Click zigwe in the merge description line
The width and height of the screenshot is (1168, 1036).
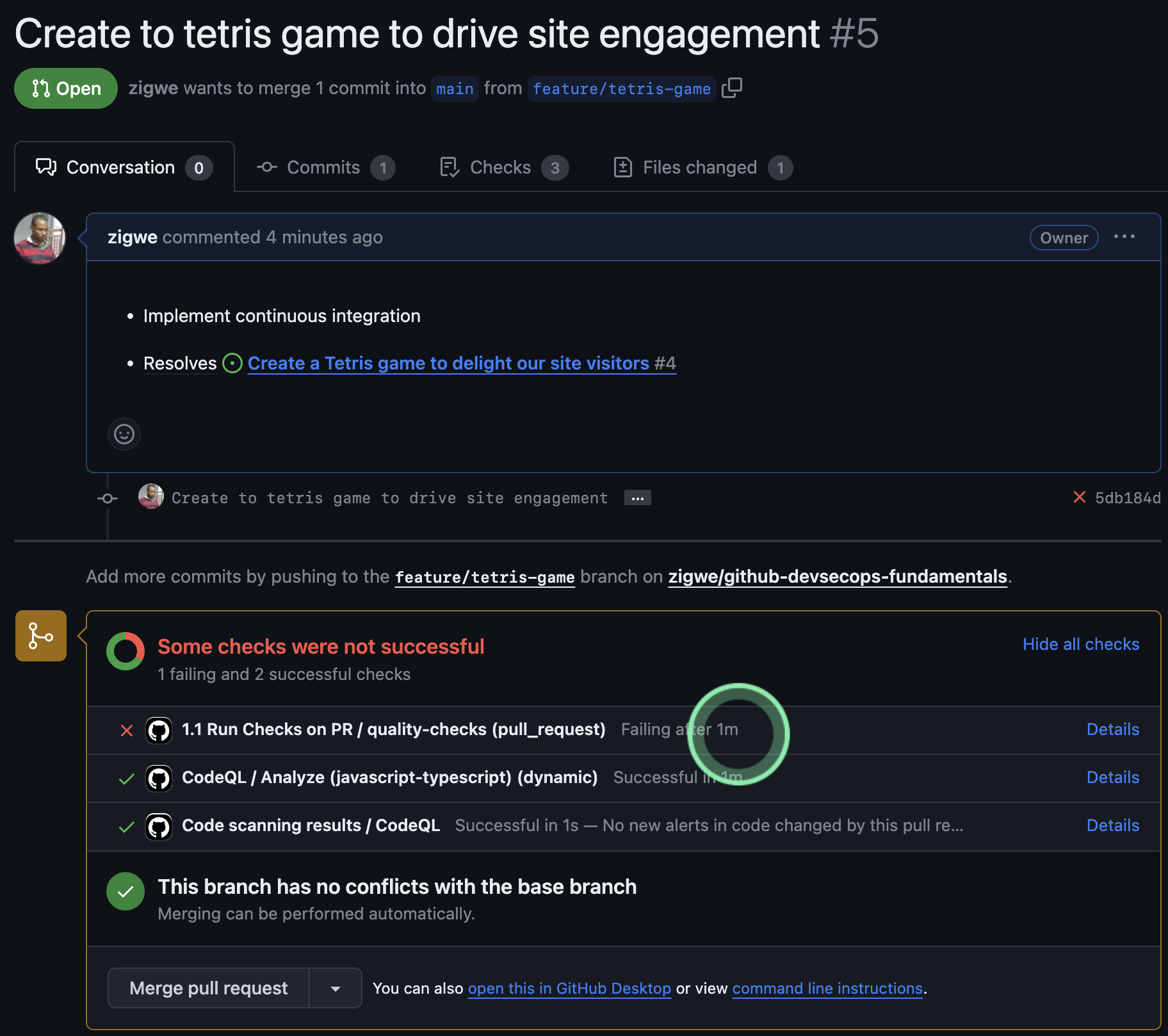click(153, 88)
